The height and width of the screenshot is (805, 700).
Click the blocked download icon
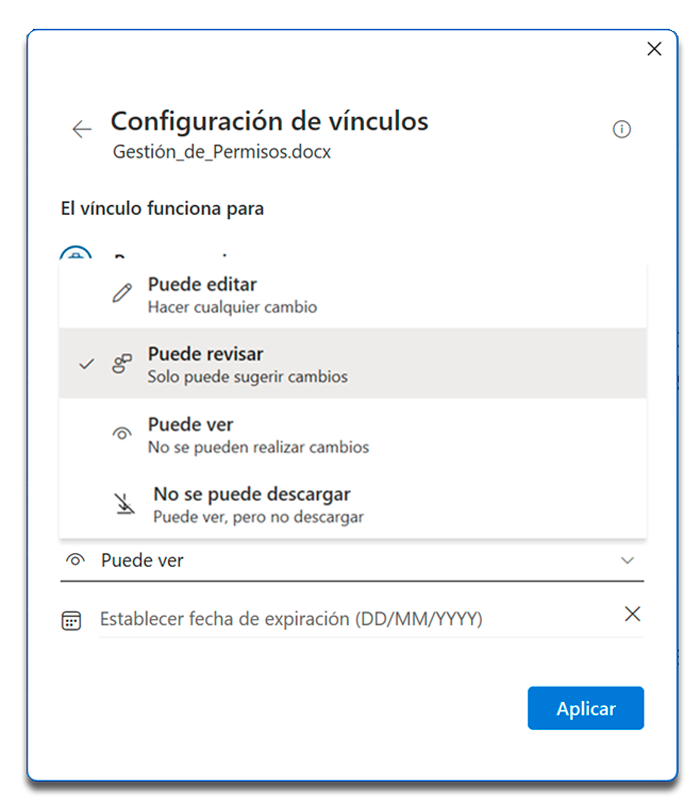pyautogui.click(x=124, y=505)
